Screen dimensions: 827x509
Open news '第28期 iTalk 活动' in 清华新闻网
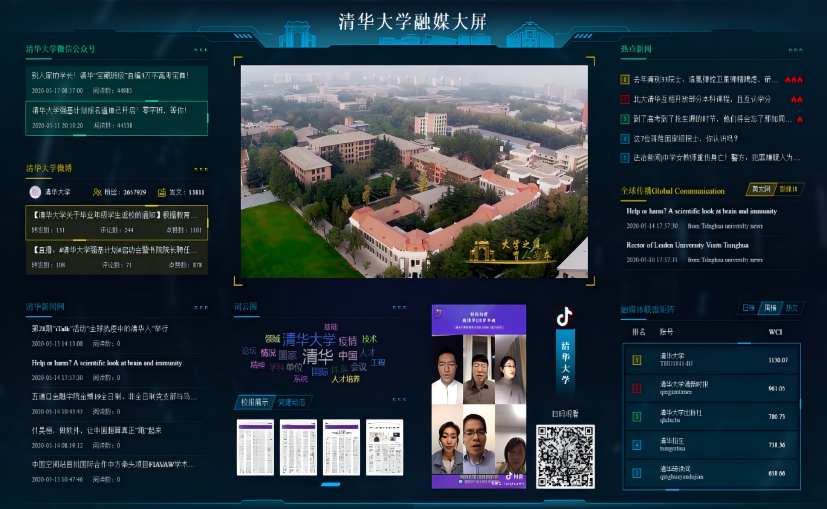(x=117, y=335)
